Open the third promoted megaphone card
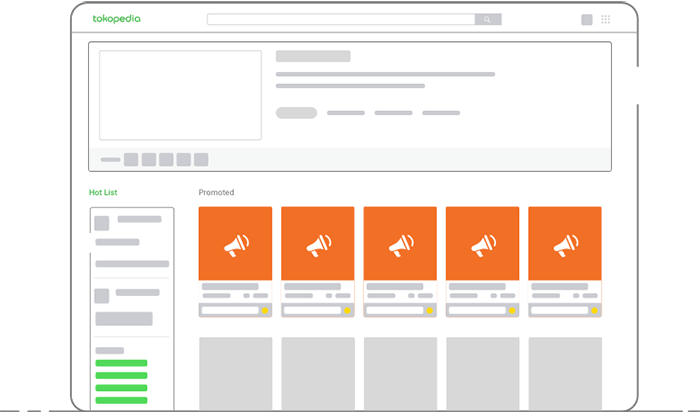 point(400,244)
